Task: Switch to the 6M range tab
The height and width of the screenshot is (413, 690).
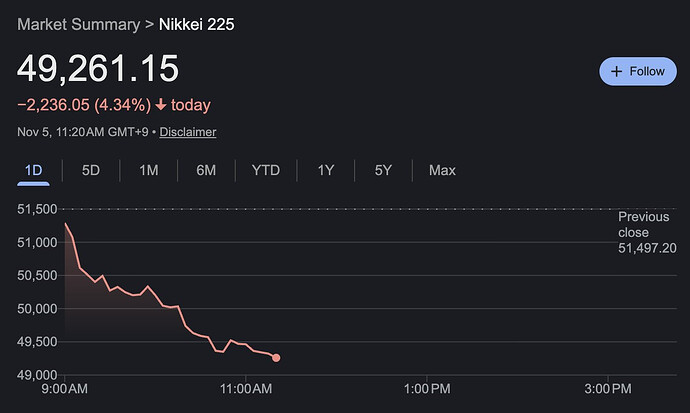Action: click(206, 170)
